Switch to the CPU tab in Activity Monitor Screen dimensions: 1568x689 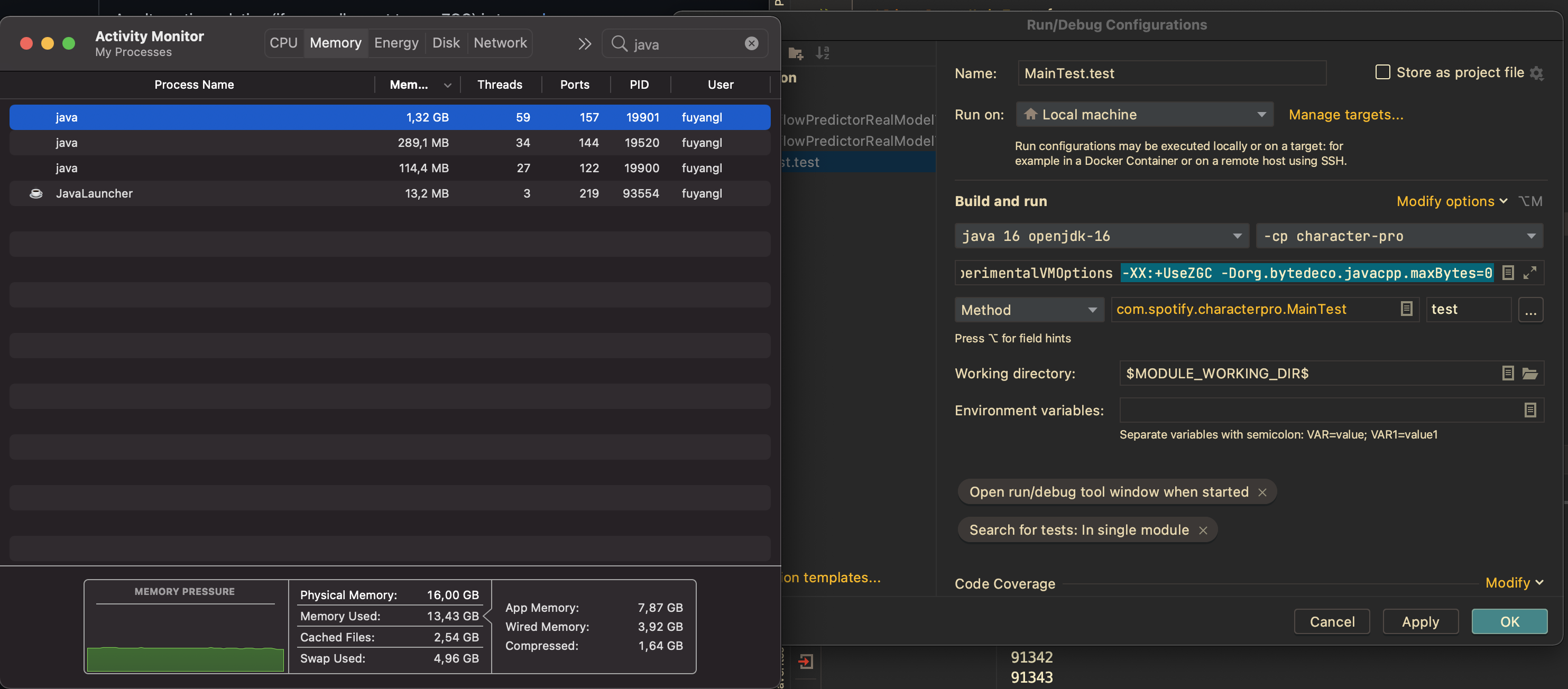(284, 43)
